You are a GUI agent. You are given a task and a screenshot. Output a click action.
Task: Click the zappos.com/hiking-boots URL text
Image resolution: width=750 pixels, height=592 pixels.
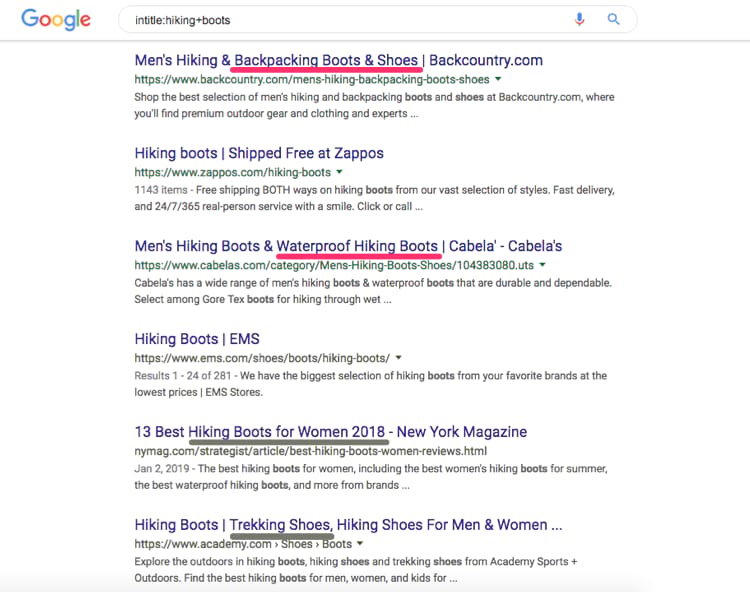pos(232,172)
